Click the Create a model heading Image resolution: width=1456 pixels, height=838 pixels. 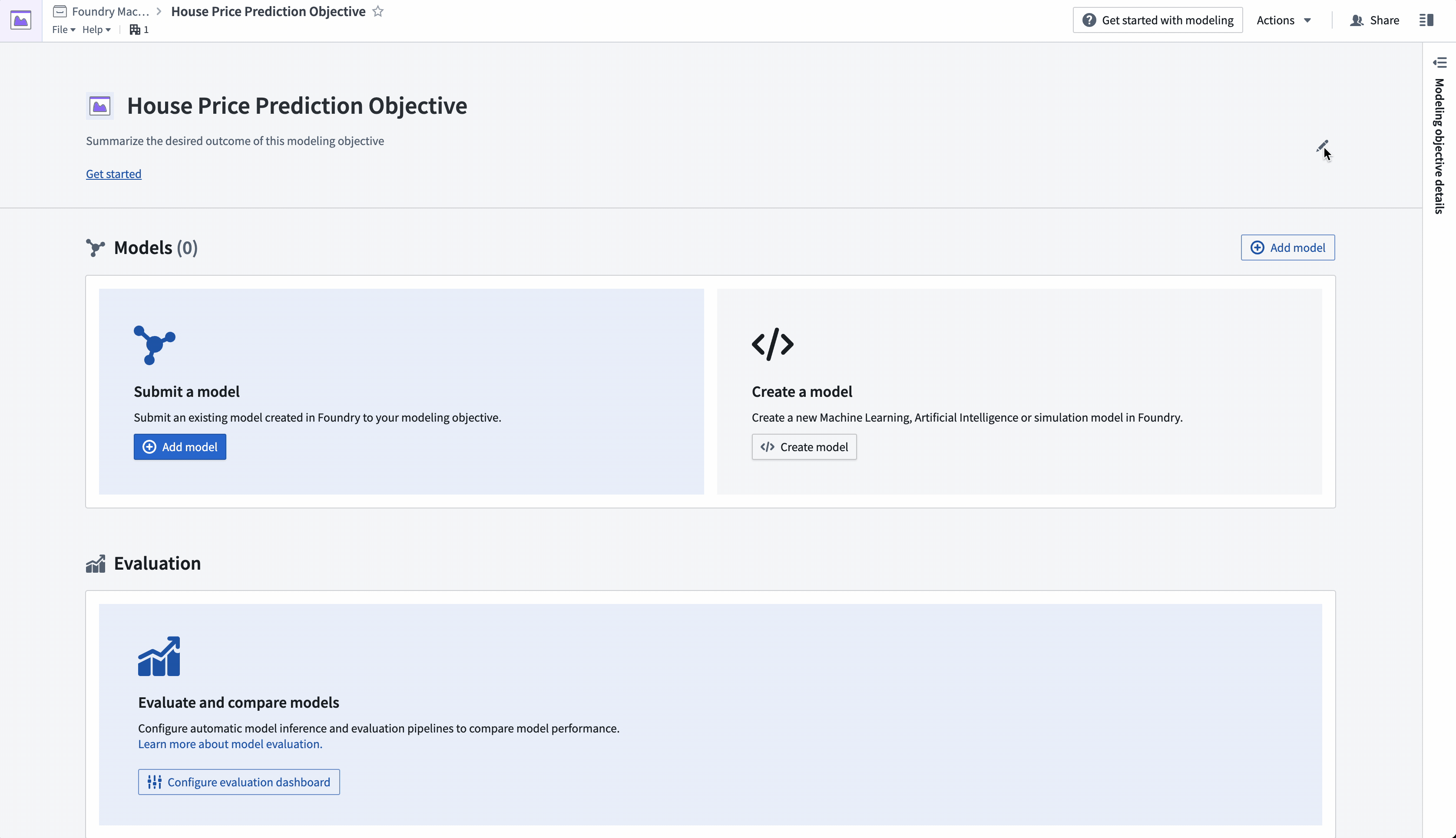(x=802, y=391)
